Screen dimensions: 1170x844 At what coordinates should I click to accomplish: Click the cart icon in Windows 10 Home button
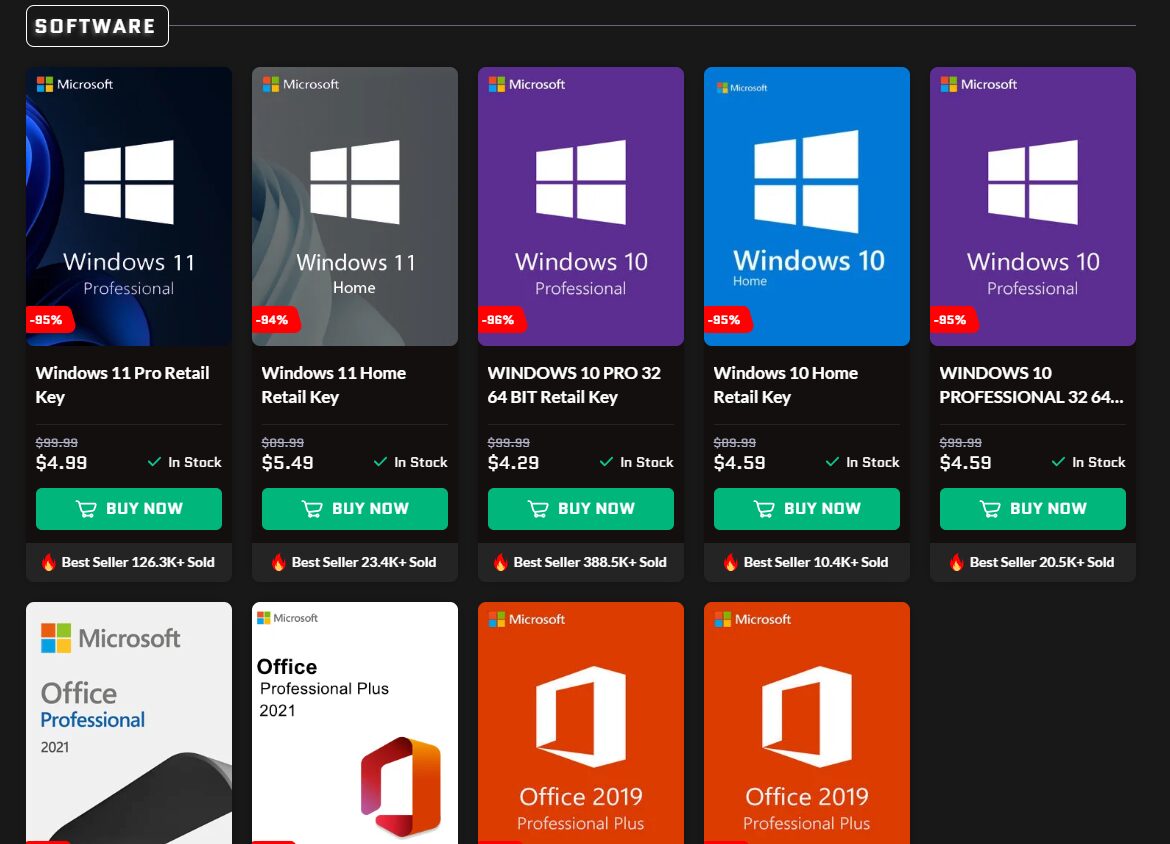(764, 509)
